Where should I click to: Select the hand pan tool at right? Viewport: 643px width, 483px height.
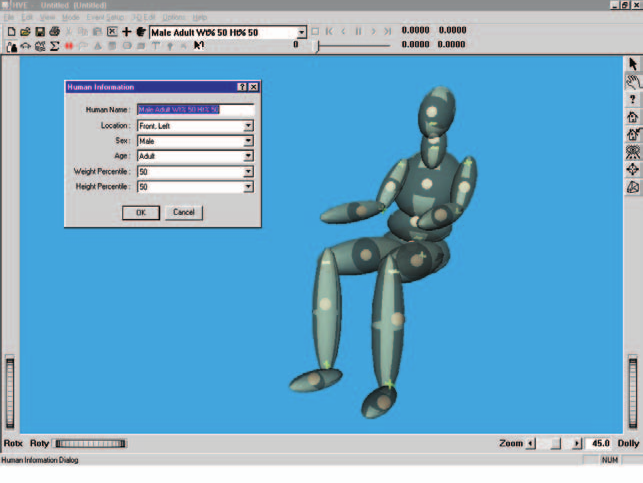(x=633, y=82)
